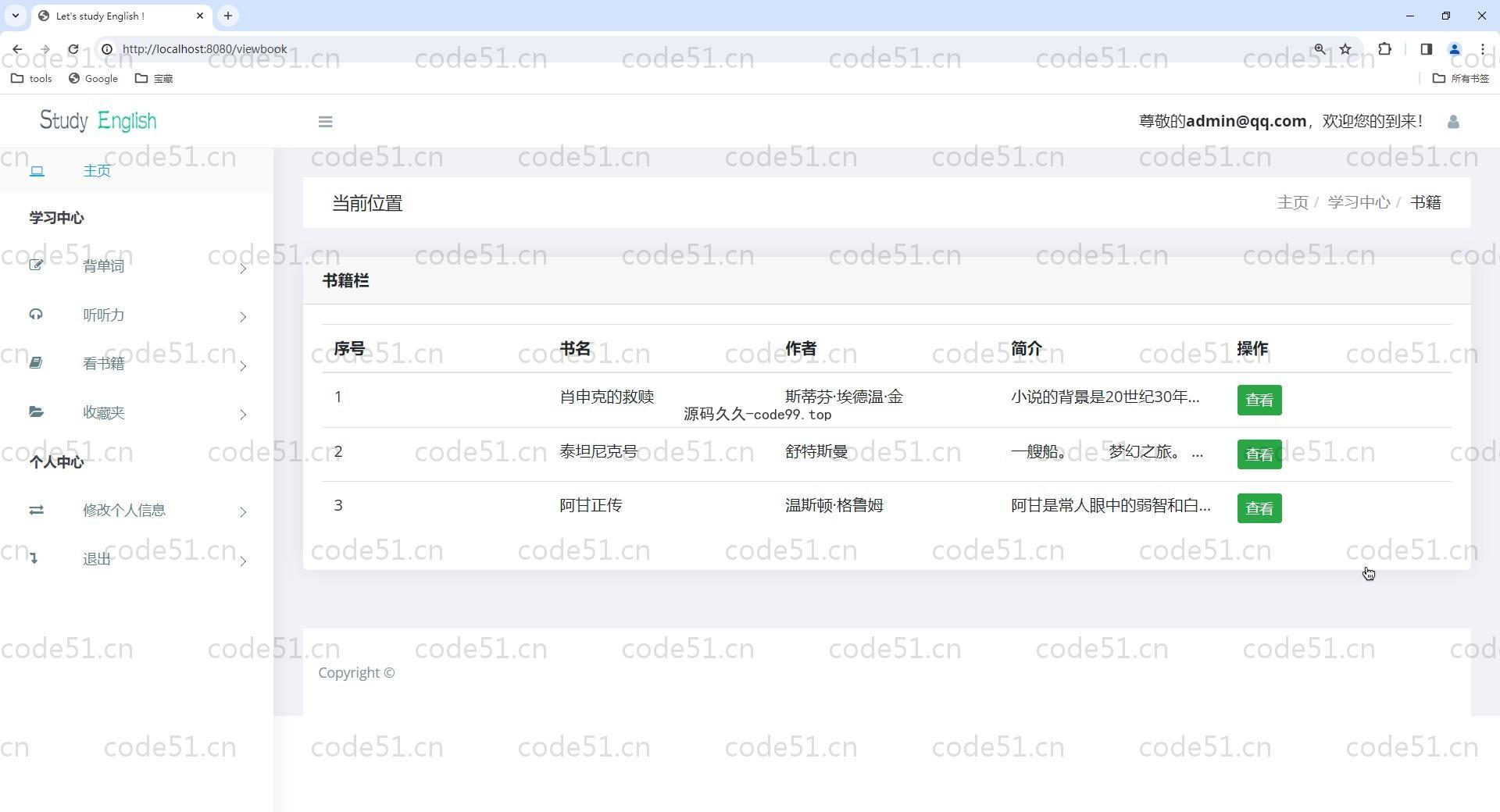This screenshot has height=812, width=1500.
Task: Click the author 斯蒂芬·埃德温·金
Action: [x=844, y=397]
